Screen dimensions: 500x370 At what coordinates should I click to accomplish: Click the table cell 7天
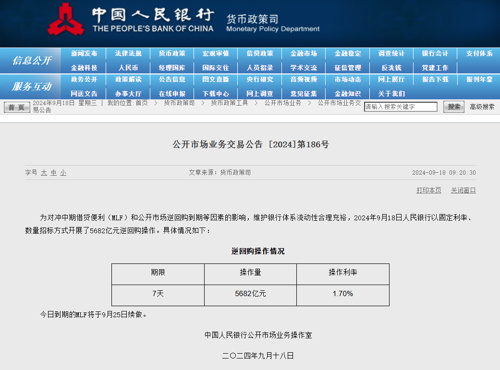pos(158,294)
